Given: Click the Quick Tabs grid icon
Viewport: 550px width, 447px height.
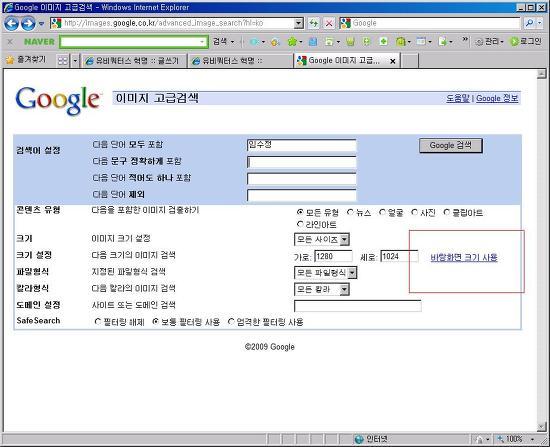Looking at the screenshot, I should tap(63, 61).
